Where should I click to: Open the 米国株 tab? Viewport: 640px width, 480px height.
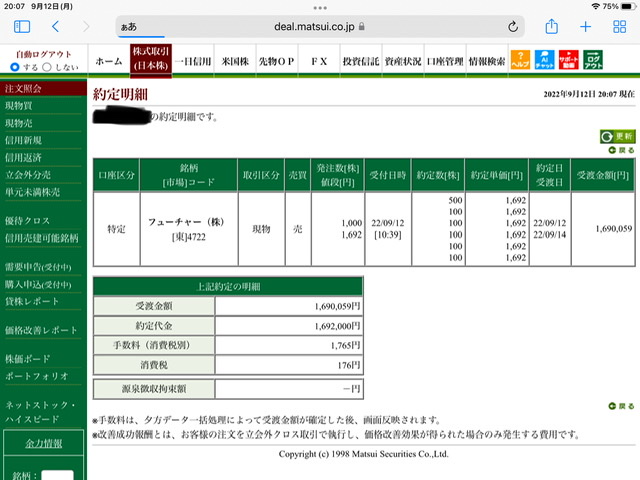click(x=235, y=61)
